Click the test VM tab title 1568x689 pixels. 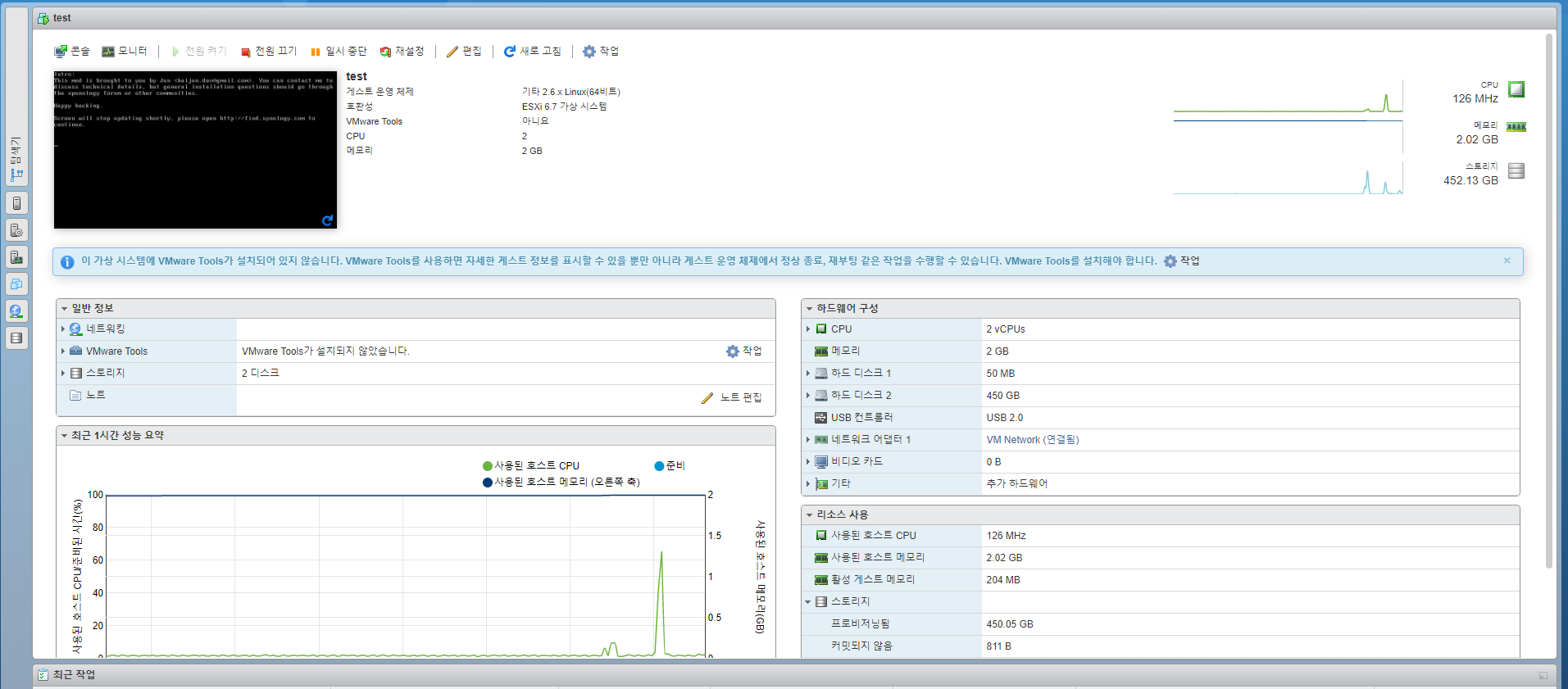pyautogui.click(x=62, y=18)
